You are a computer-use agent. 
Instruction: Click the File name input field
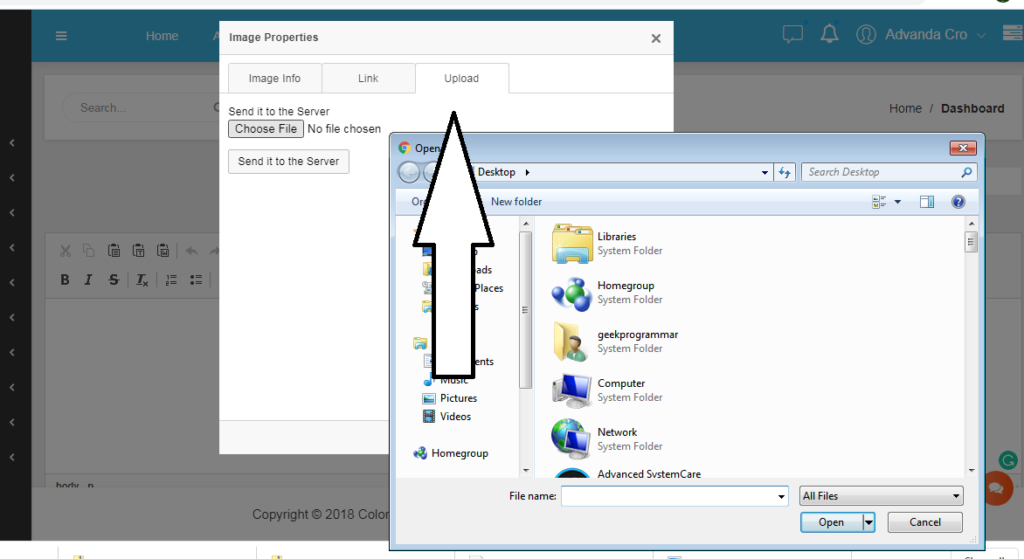[674, 496]
